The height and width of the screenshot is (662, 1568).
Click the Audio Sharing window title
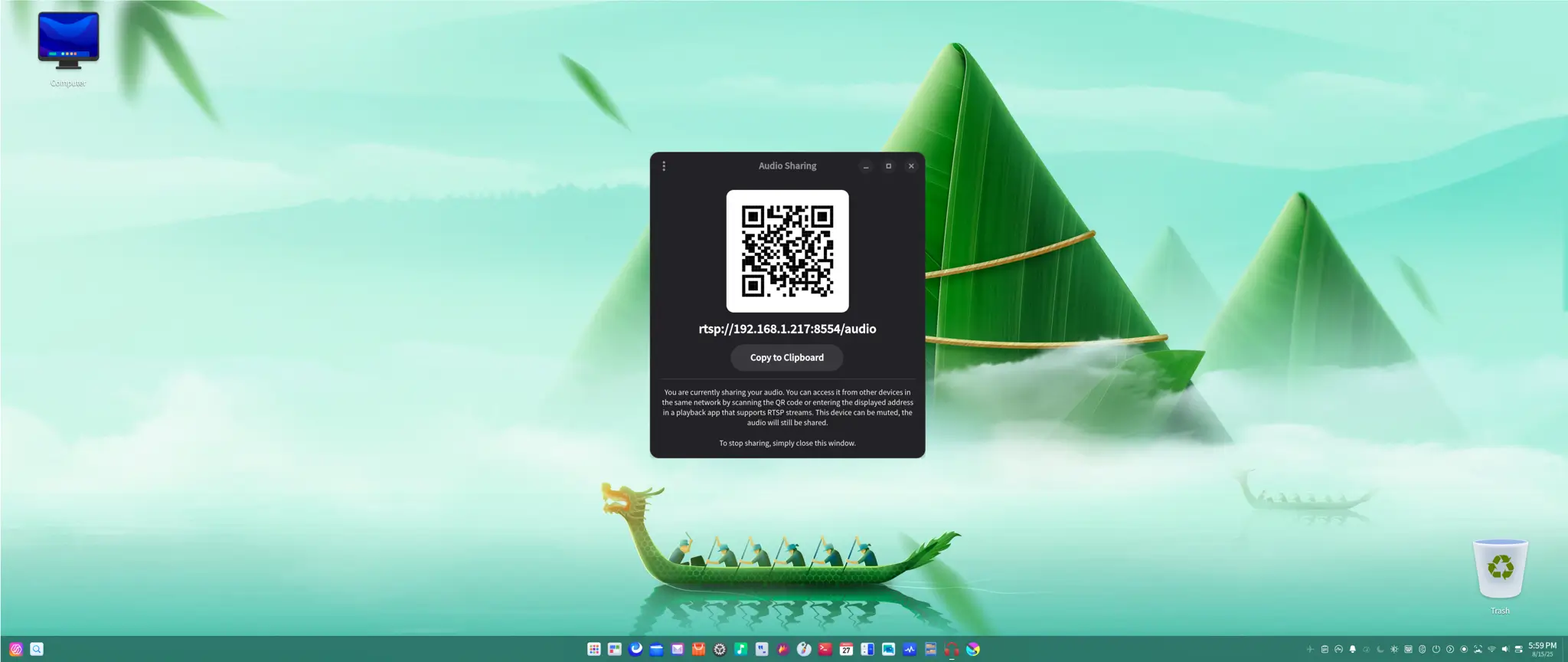787,165
